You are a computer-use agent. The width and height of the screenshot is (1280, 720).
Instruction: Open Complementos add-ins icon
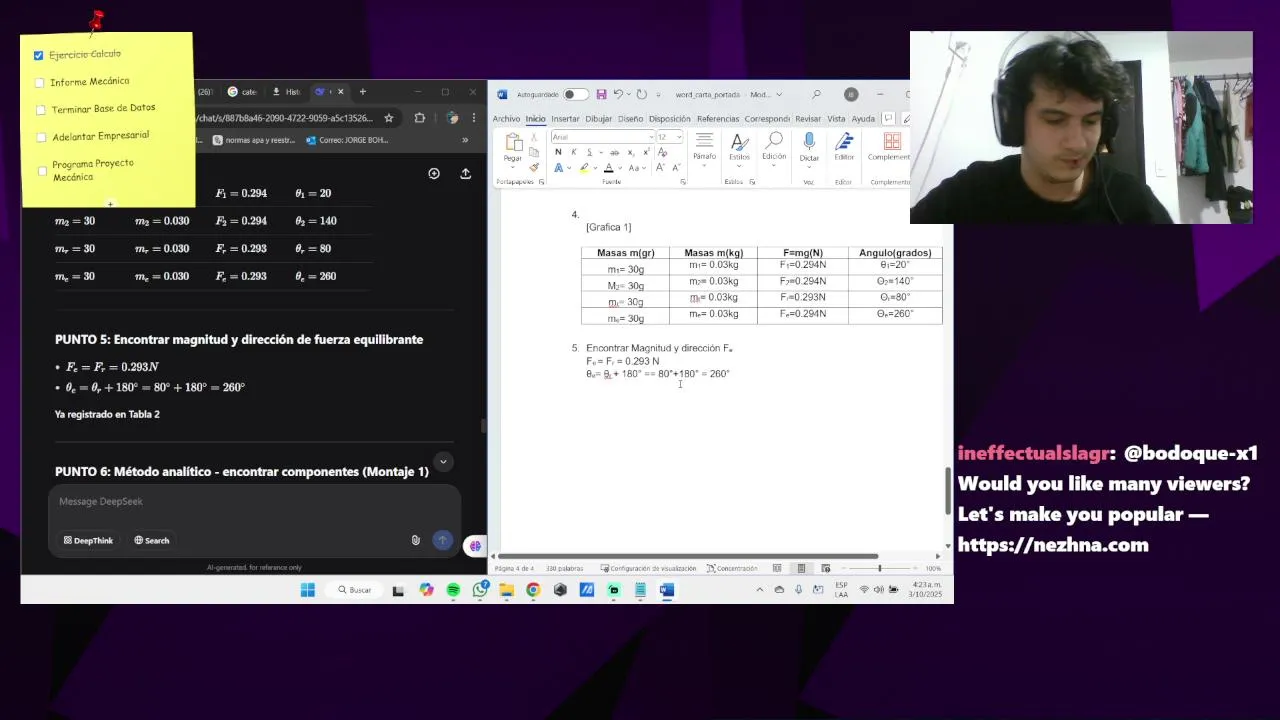point(892,141)
